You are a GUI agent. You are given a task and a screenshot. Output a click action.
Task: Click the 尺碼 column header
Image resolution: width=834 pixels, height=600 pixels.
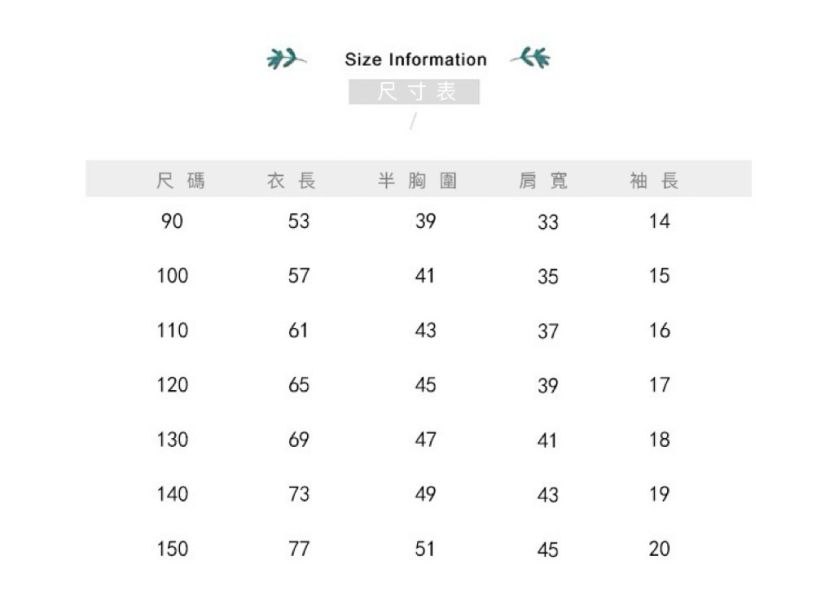[x=181, y=181]
